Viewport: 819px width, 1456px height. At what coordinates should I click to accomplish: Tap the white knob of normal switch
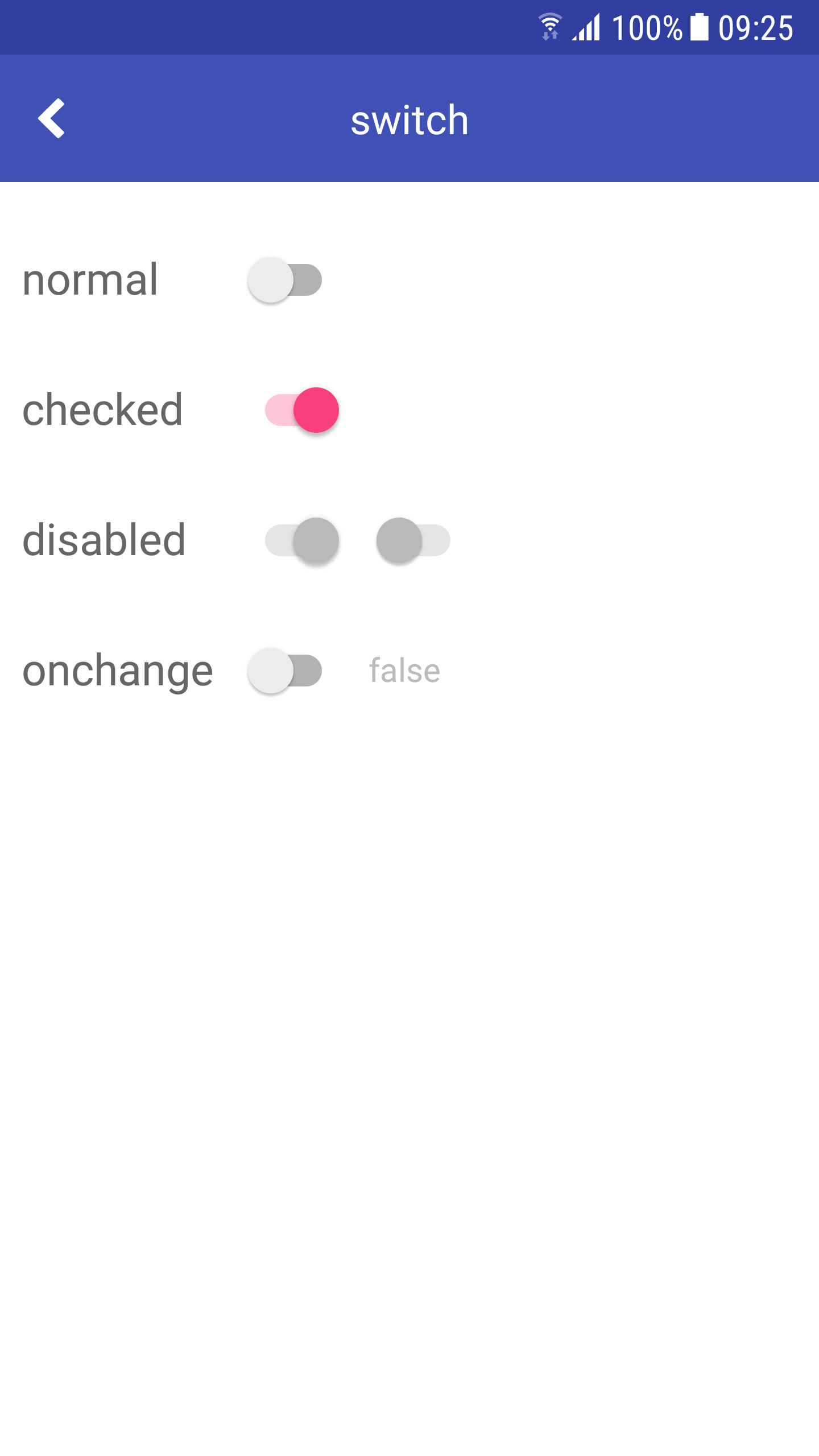tap(271, 280)
